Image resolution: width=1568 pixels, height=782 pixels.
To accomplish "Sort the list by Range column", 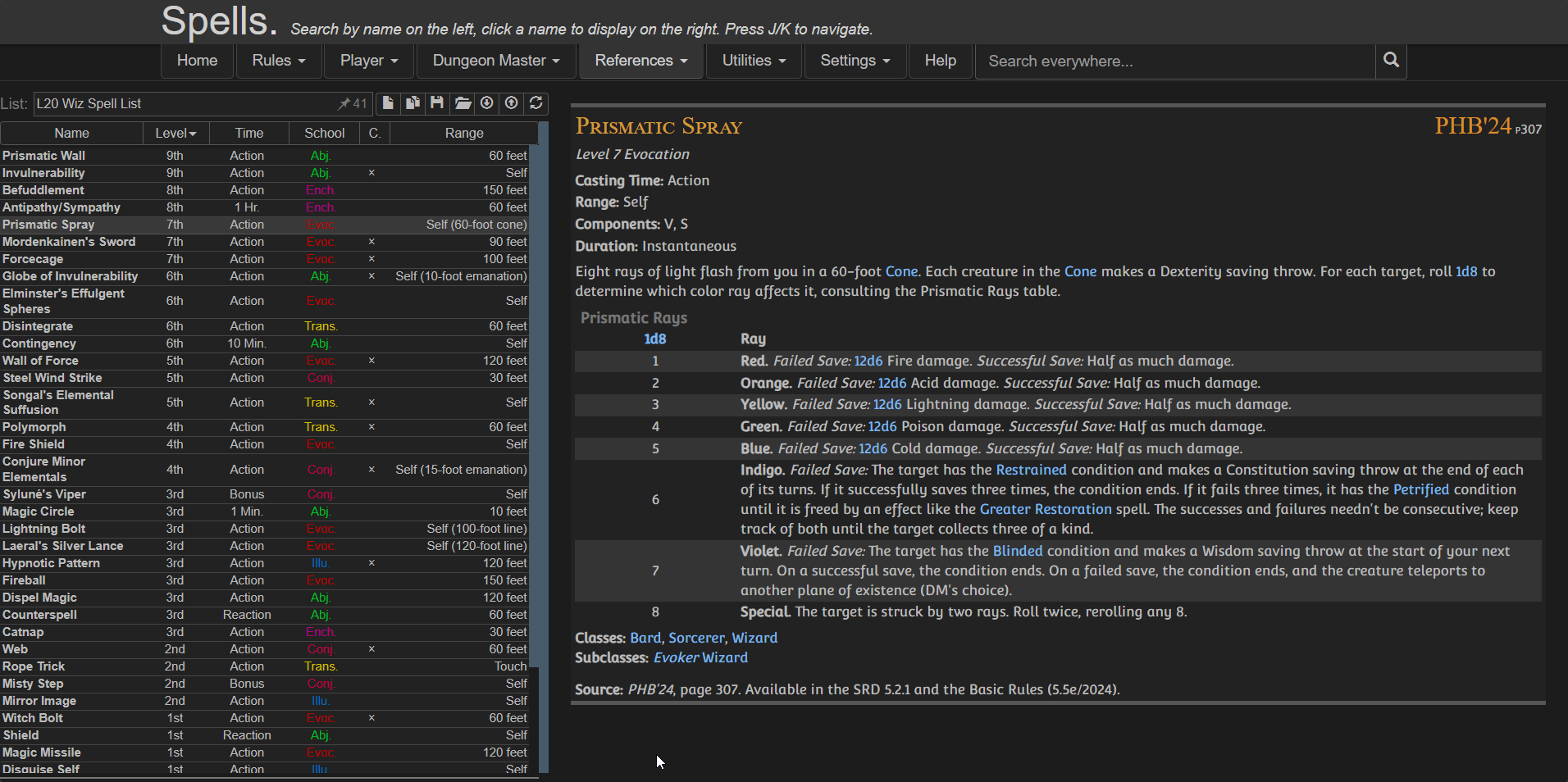I will [464, 133].
